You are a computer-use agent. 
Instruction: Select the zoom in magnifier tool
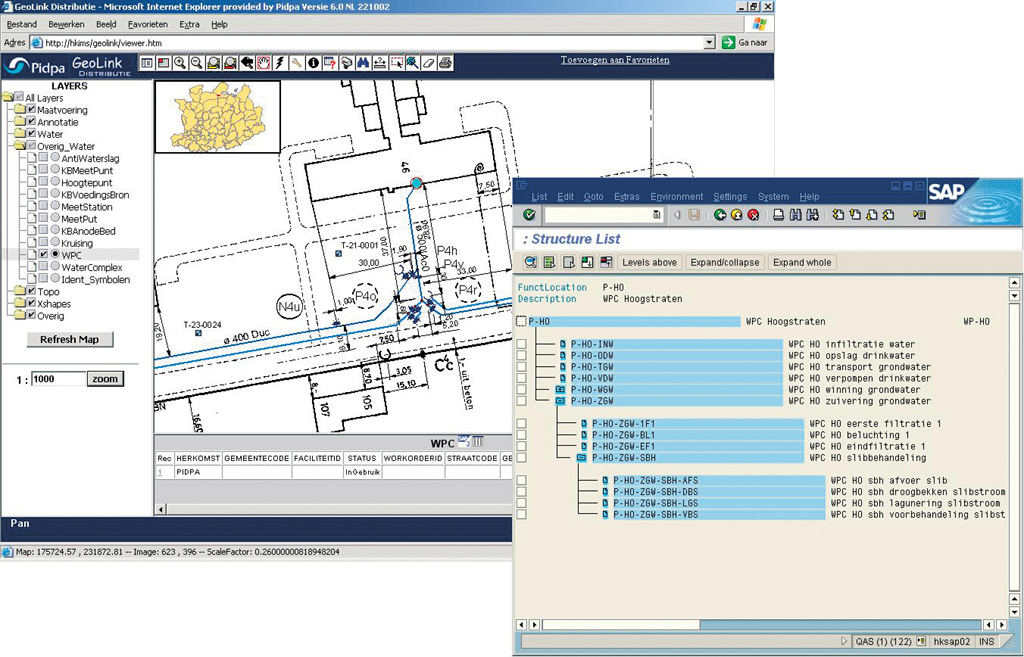(x=180, y=63)
